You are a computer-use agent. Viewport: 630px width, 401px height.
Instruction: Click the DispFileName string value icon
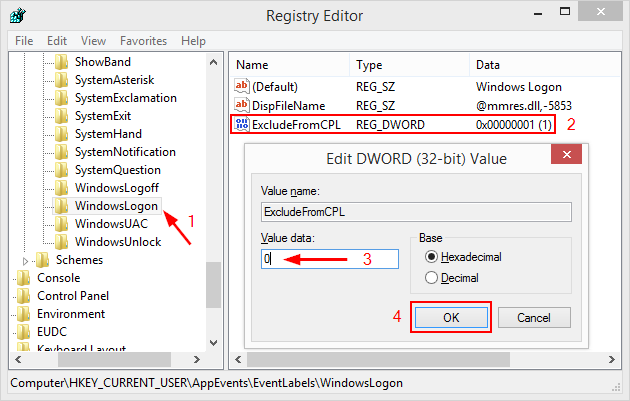(x=241, y=106)
